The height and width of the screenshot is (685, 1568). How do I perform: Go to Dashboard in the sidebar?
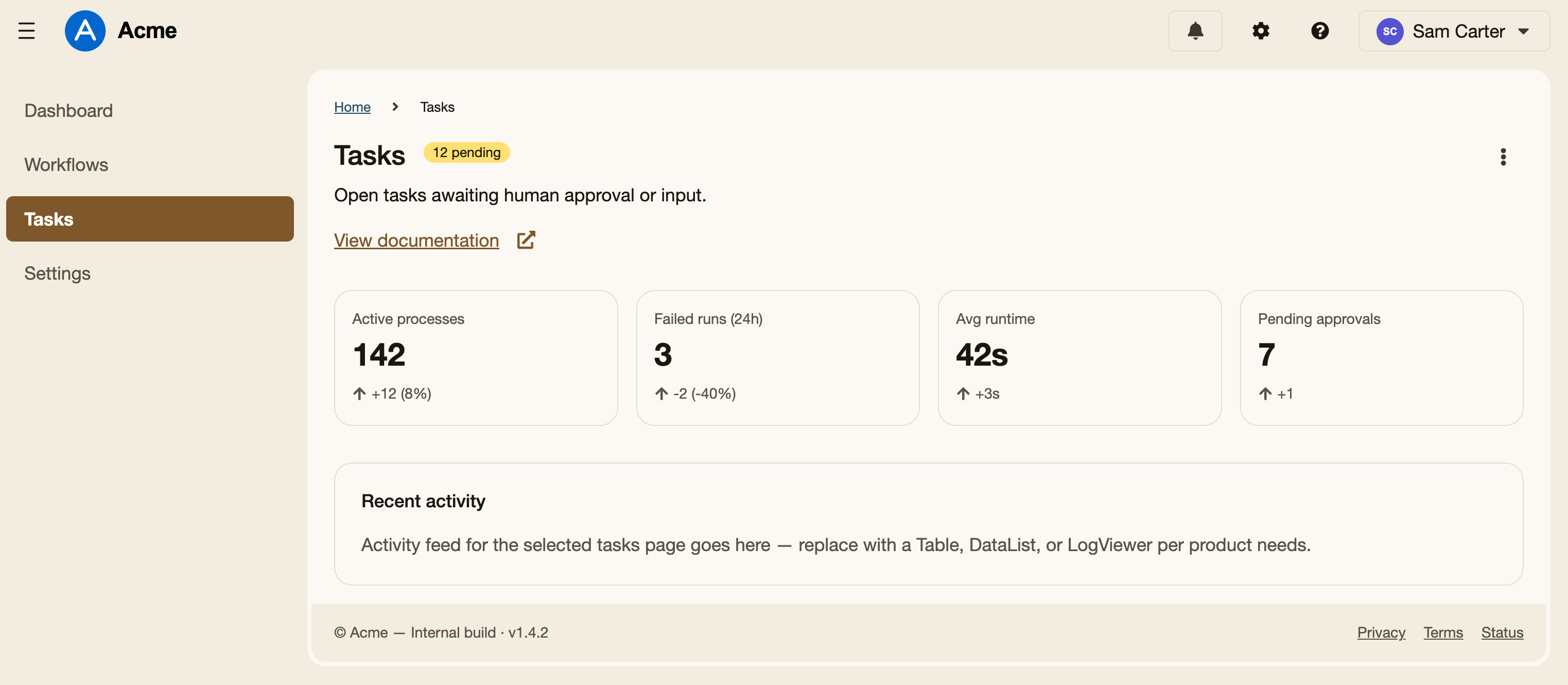click(x=150, y=111)
